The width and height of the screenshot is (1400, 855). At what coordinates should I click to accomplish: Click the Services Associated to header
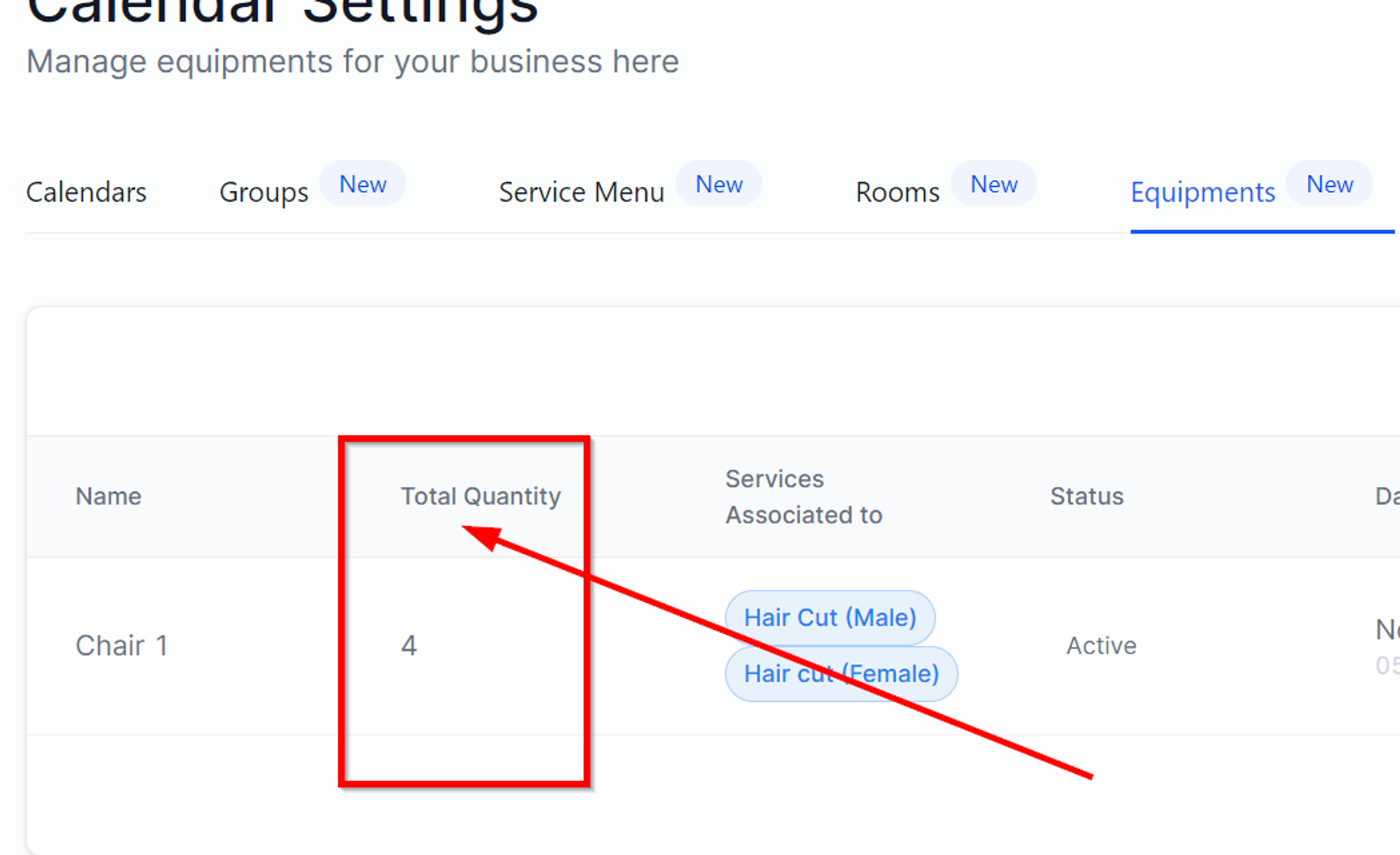(x=804, y=497)
